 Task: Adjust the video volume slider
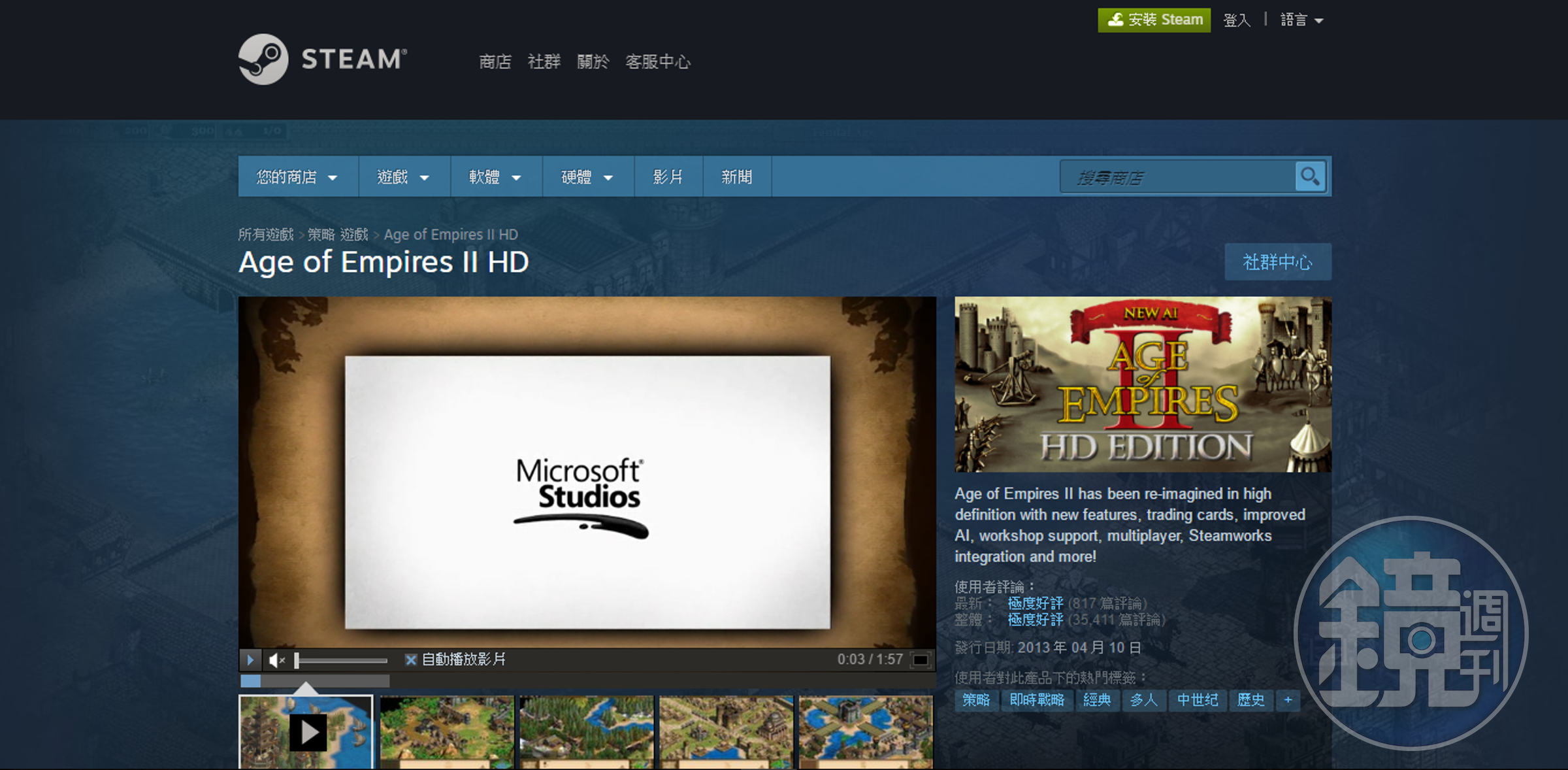(341, 660)
